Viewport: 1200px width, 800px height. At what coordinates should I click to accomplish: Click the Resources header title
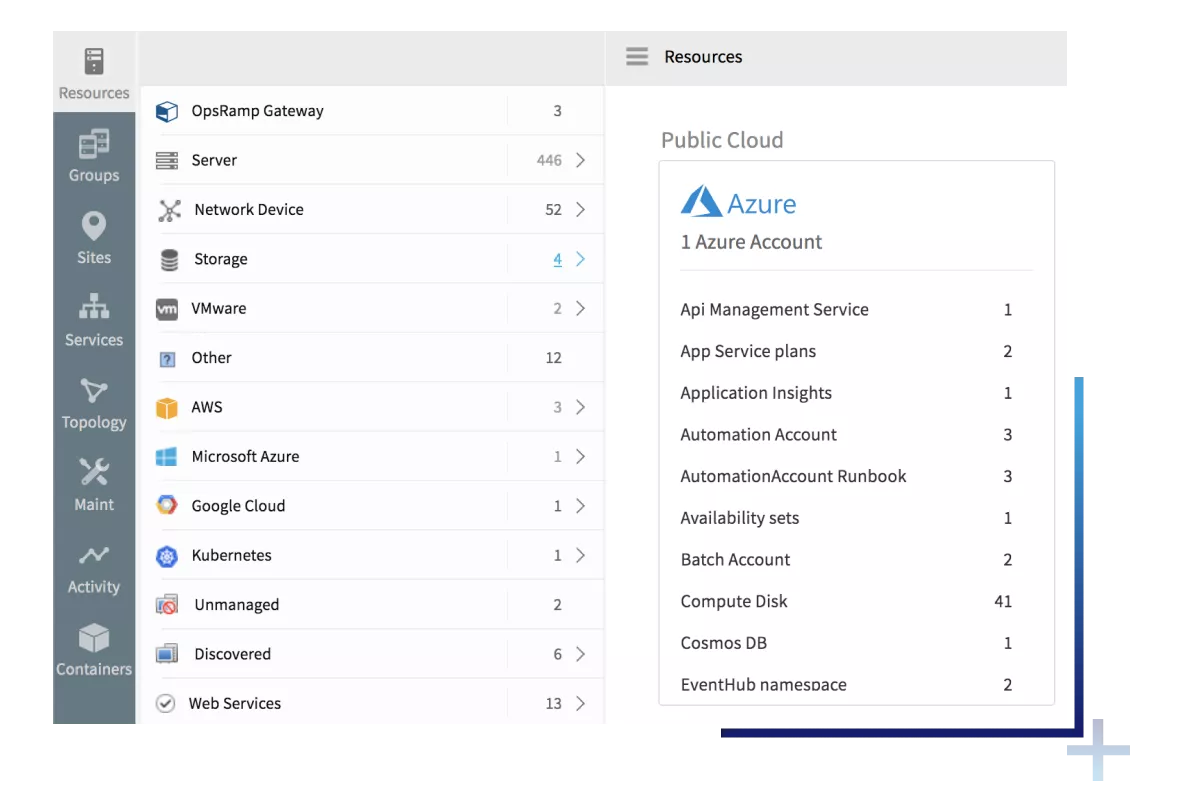click(x=703, y=57)
